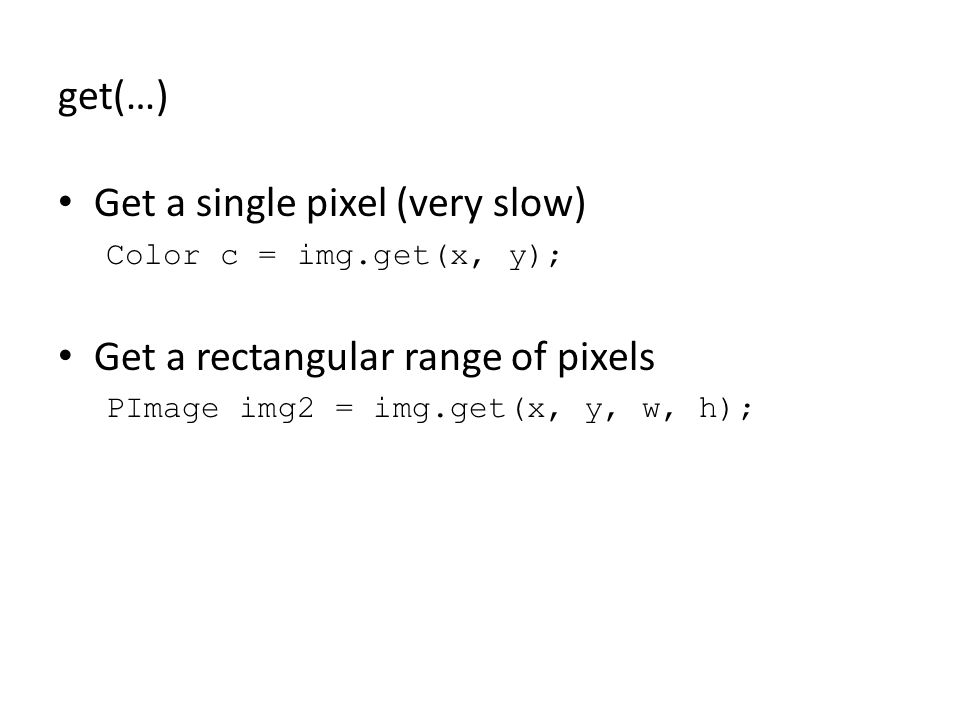960x720 pixels.
Task: Click the second bullet point marker
Action: [x=66, y=355]
